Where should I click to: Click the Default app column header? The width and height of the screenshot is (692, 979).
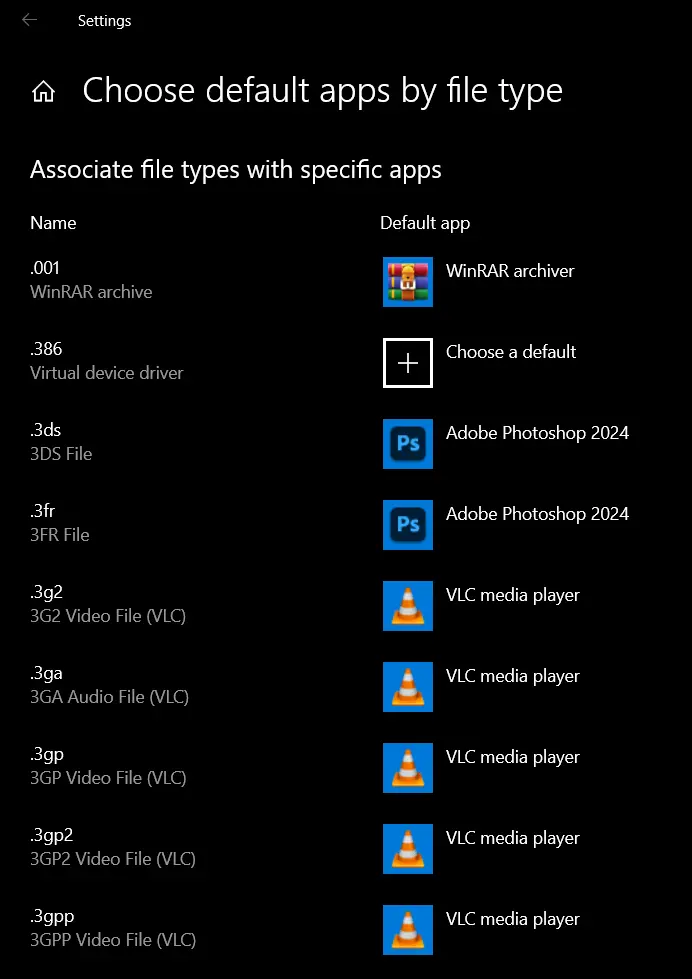click(x=425, y=223)
